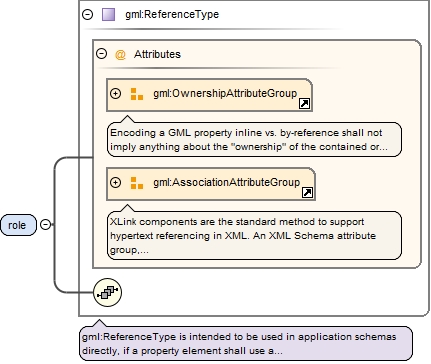Expand gml:OwnershipAttributeGroup

click(x=115, y=94)
